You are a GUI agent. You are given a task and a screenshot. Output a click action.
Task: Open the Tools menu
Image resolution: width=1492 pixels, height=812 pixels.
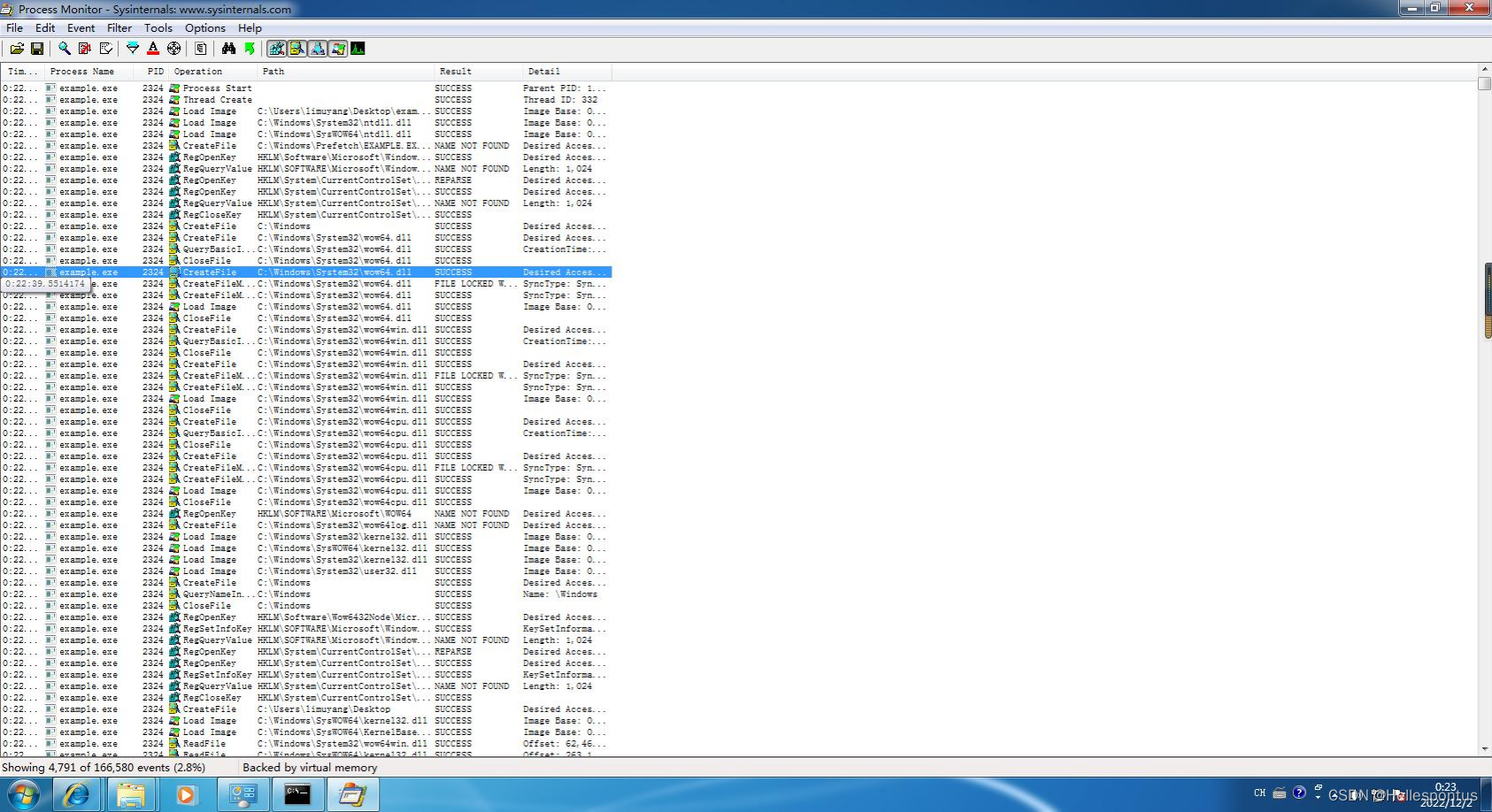click(158, 27)
